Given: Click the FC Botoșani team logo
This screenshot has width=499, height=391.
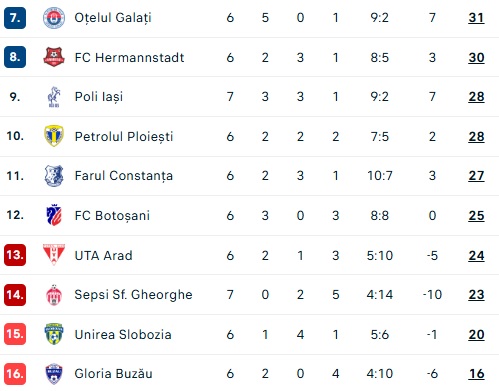Looking at the screenshot, I should coord(54,215).
